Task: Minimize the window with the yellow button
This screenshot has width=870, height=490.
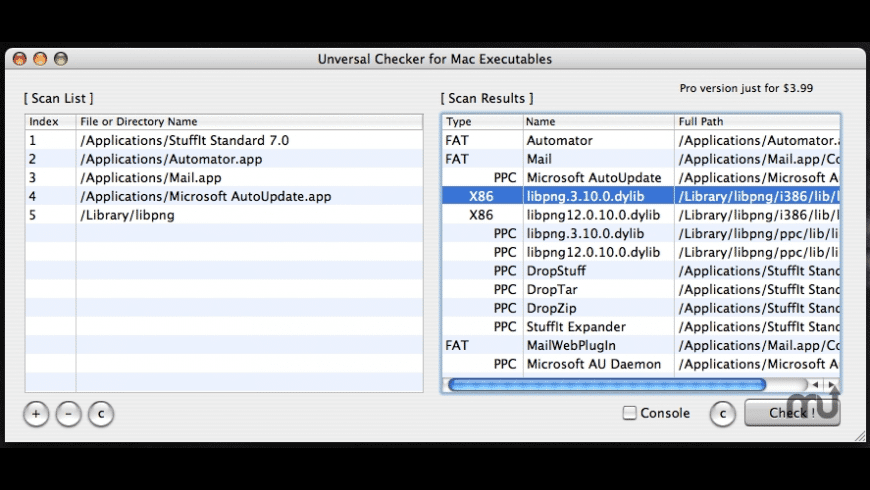Action: pyautogui.click(x=40, y=59)
